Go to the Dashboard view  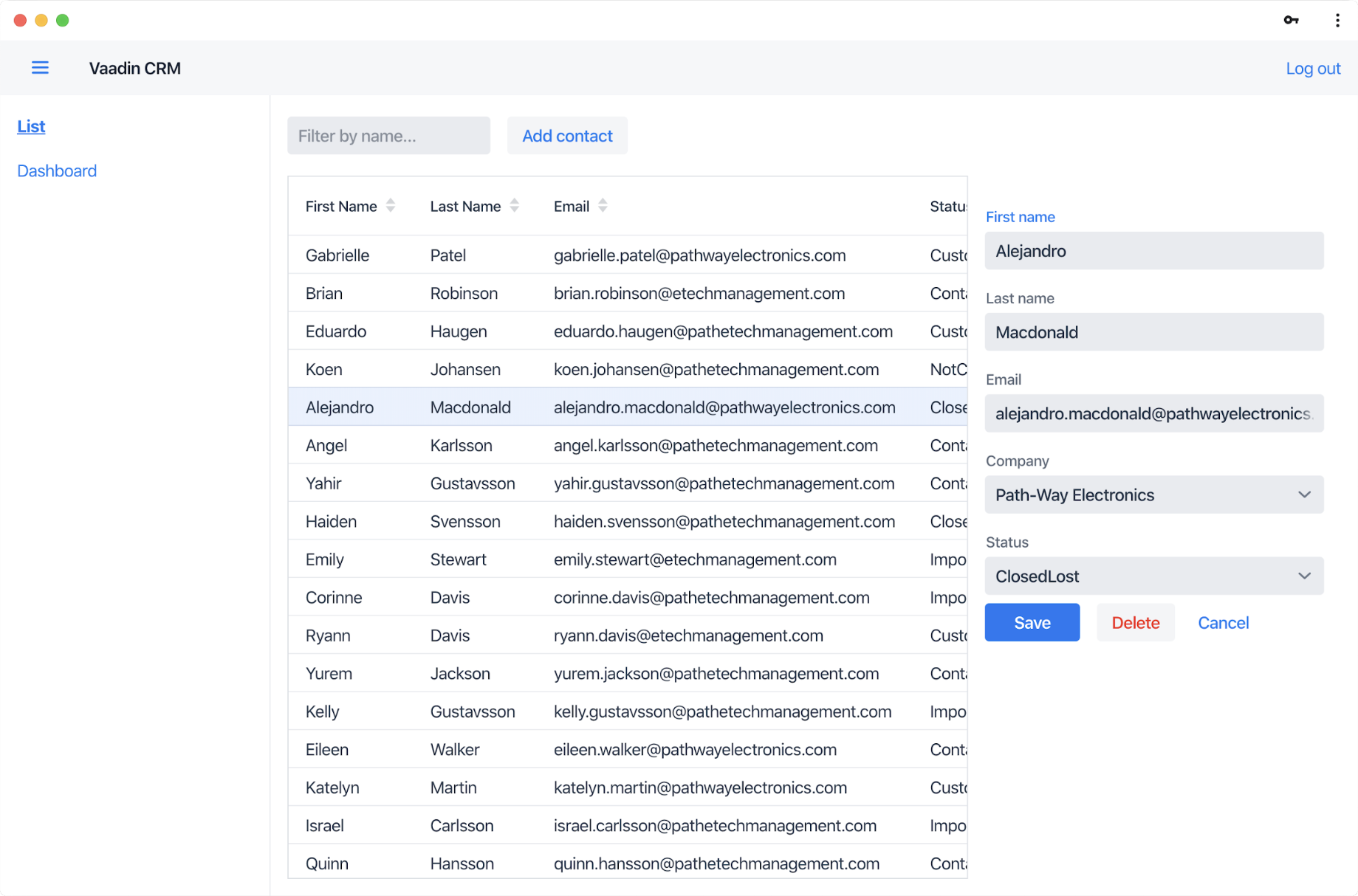(x=56, y=170)
